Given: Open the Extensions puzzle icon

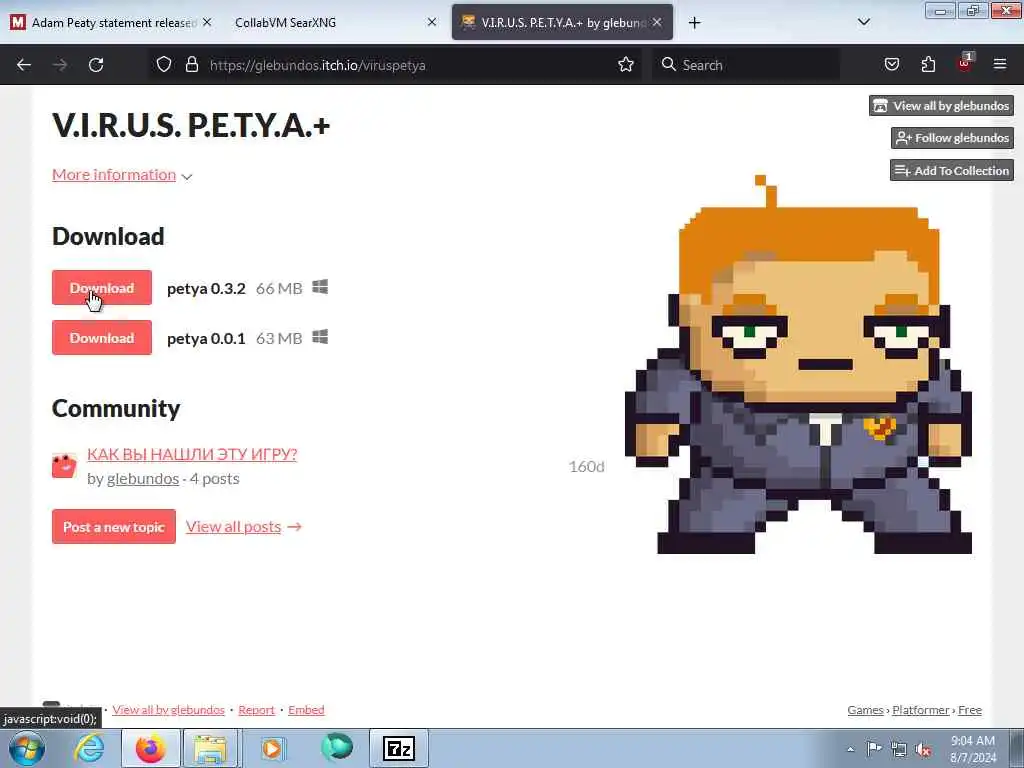Looking at the screenshot, I should 928,65.
